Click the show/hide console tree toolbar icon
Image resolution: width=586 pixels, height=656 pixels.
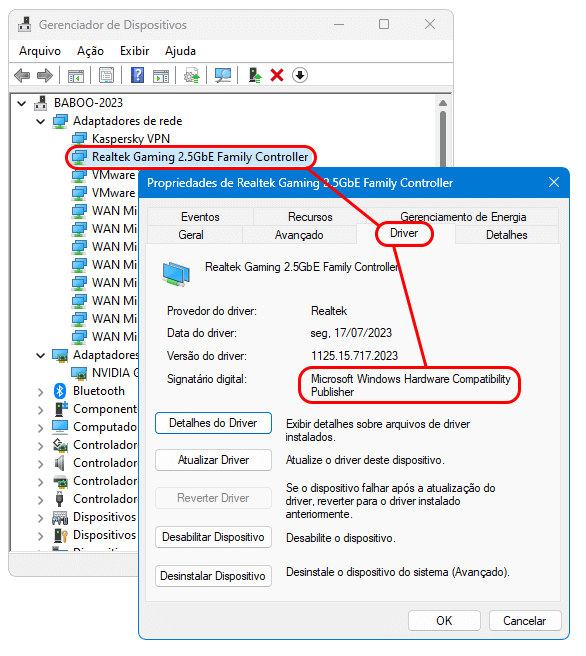(76, 76)
